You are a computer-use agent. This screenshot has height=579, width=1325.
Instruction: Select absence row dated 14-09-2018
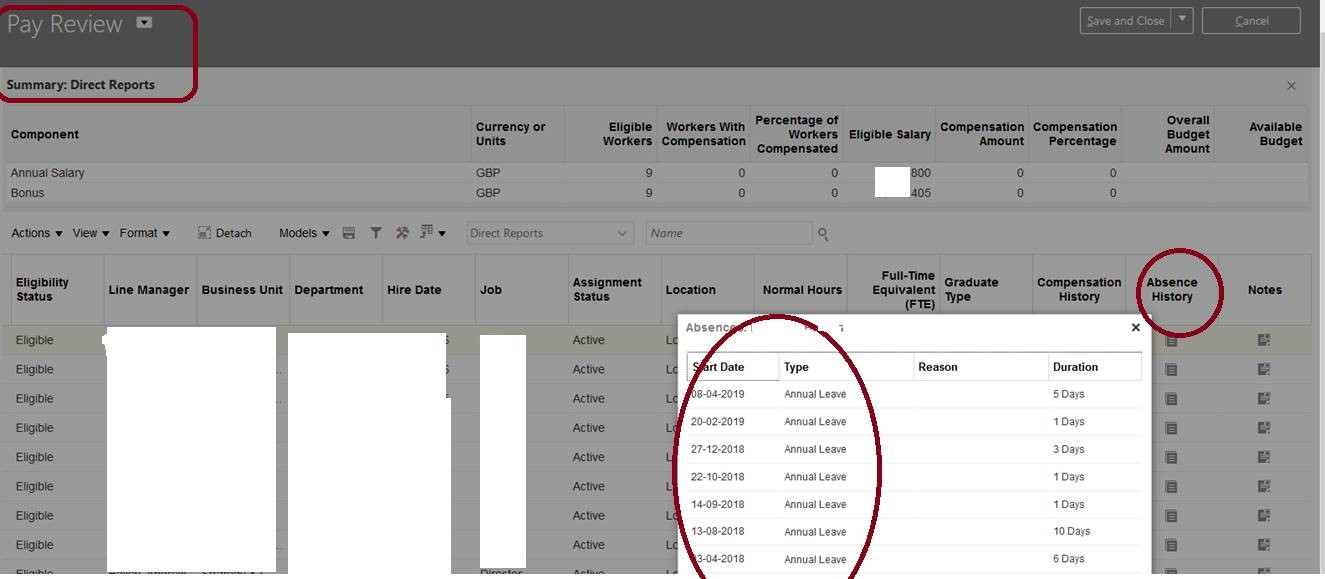click(x=914, y=504)
